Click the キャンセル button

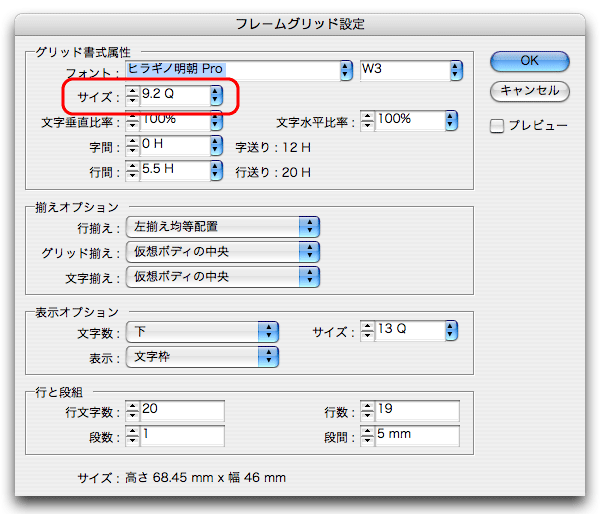[529, 91]
